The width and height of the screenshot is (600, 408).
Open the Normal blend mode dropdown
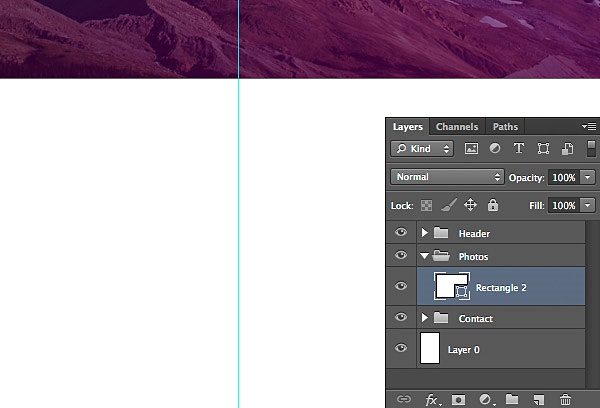[x=447, y=177]
